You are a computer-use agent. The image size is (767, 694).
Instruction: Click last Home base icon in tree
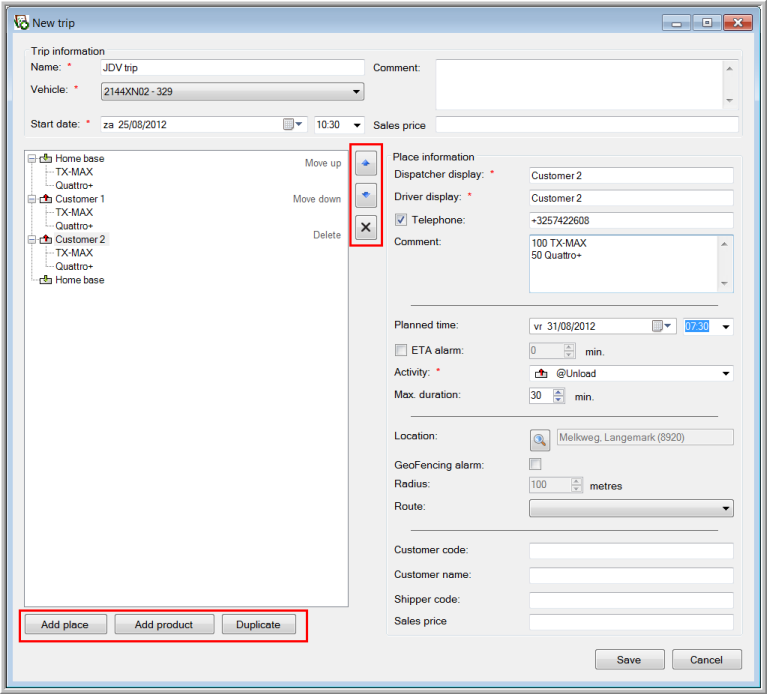tap(46, 280)
